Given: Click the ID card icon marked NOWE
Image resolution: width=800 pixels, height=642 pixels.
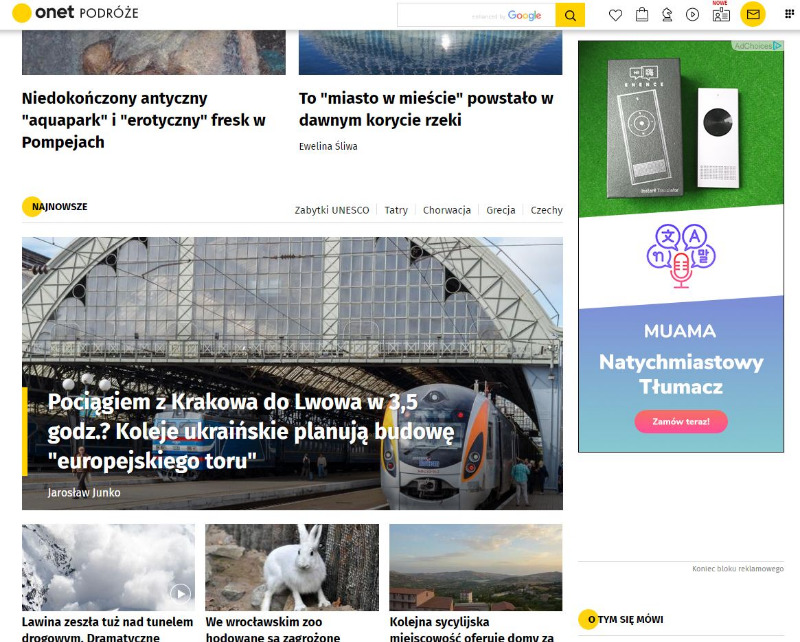Looking at the screenshot, I should point(721,14).
